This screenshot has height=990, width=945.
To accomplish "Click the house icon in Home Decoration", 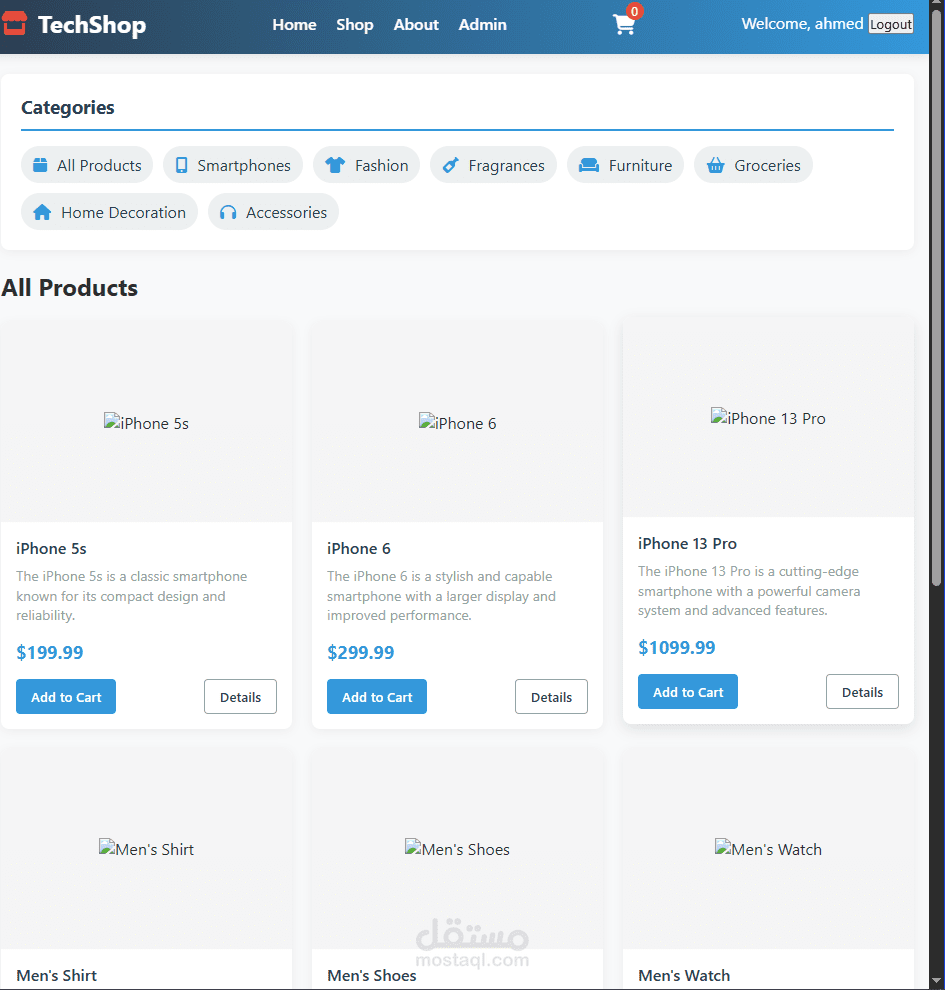I will tap(42, 212).
